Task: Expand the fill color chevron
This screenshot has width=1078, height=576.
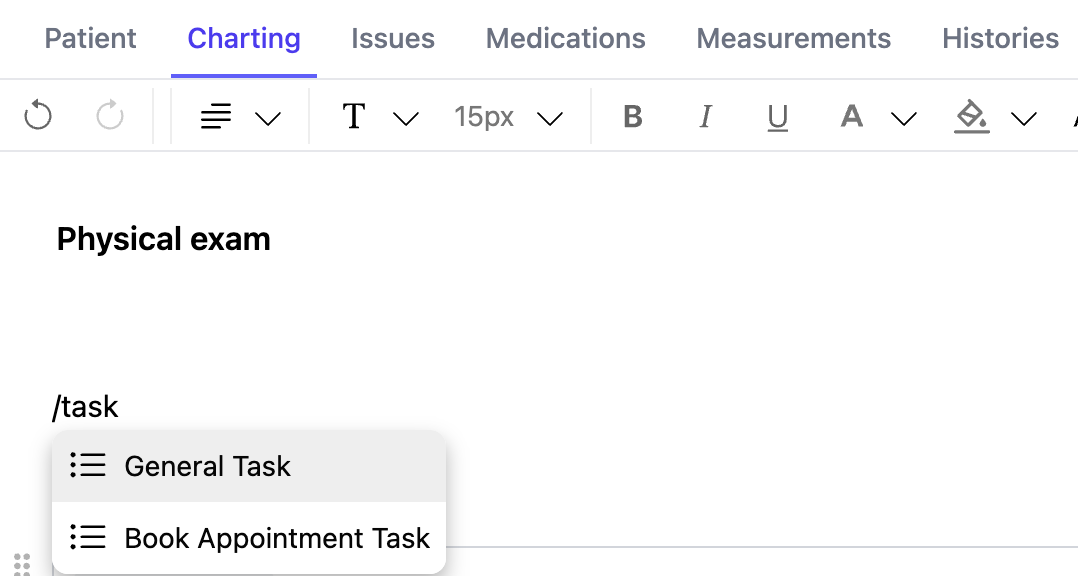Action: click(1023, 119)
